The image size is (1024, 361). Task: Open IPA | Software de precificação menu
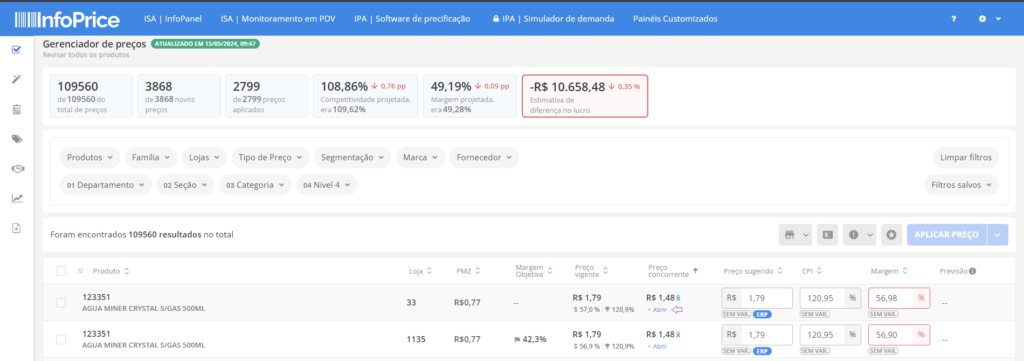coord(412,19)
